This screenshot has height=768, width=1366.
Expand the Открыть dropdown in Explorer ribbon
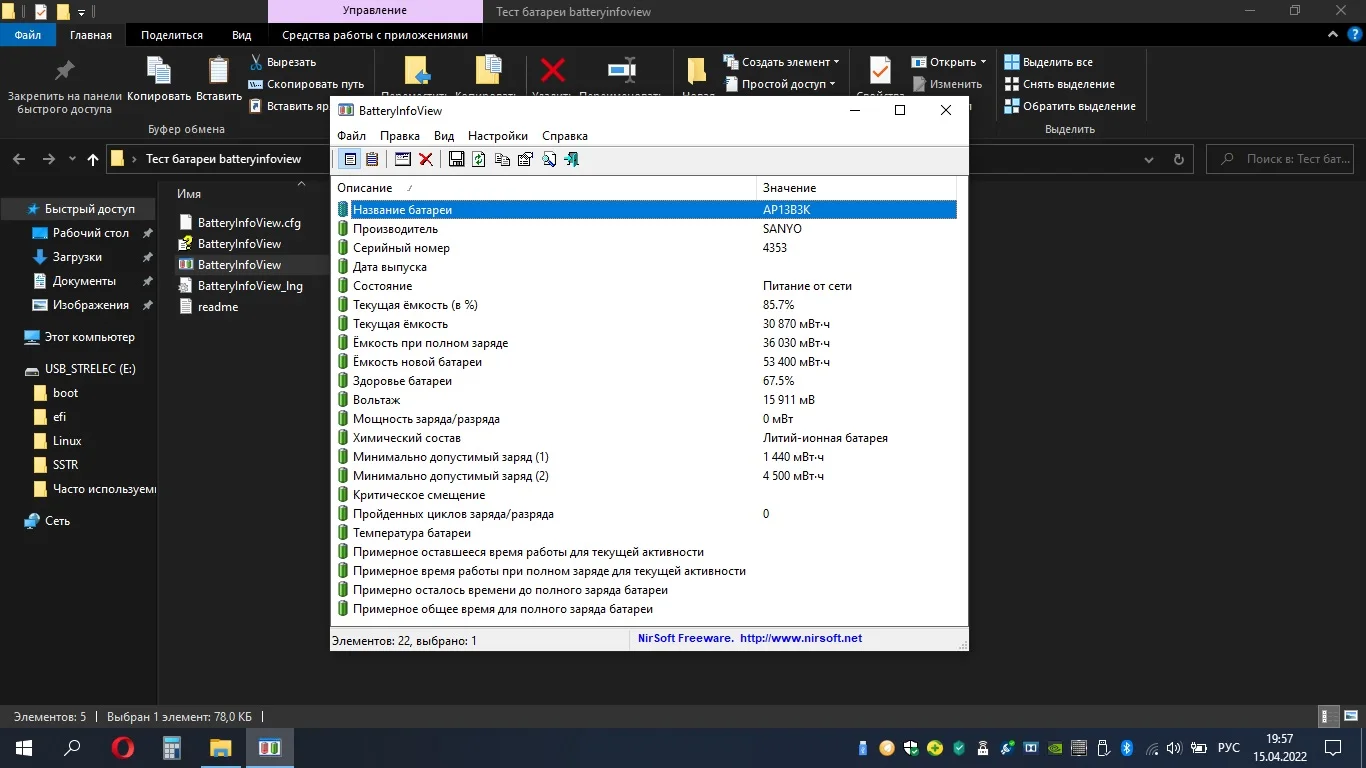tap(949, 62)
